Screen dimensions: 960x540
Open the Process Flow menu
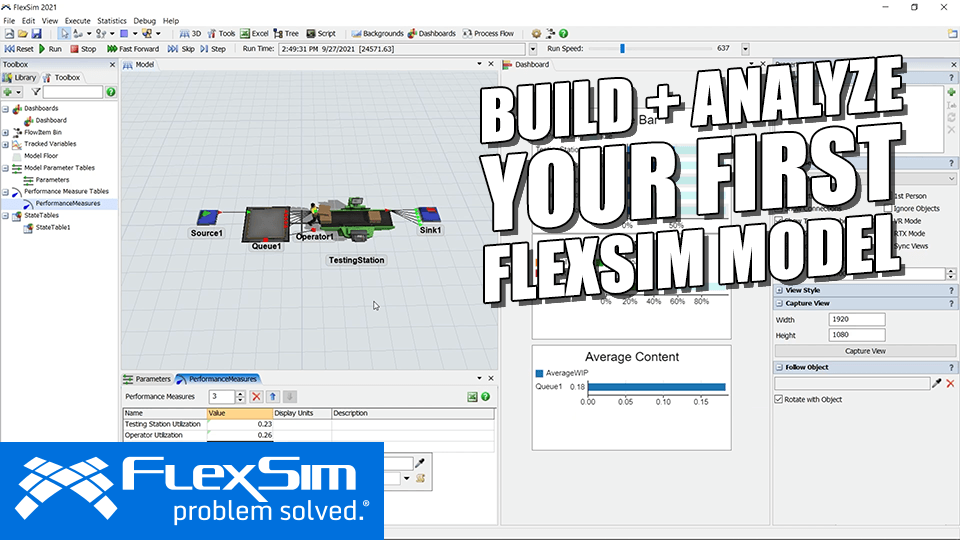[x=488, y=34]
